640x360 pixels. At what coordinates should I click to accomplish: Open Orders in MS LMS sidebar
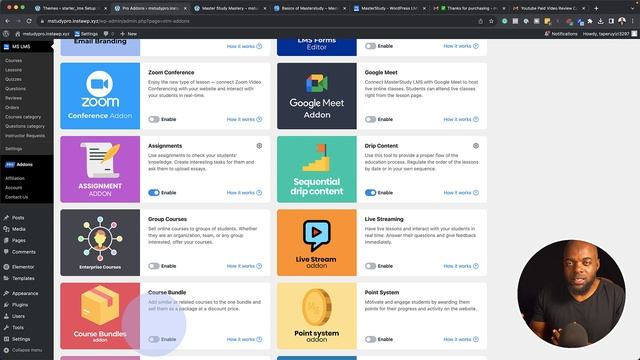point(12,107)
